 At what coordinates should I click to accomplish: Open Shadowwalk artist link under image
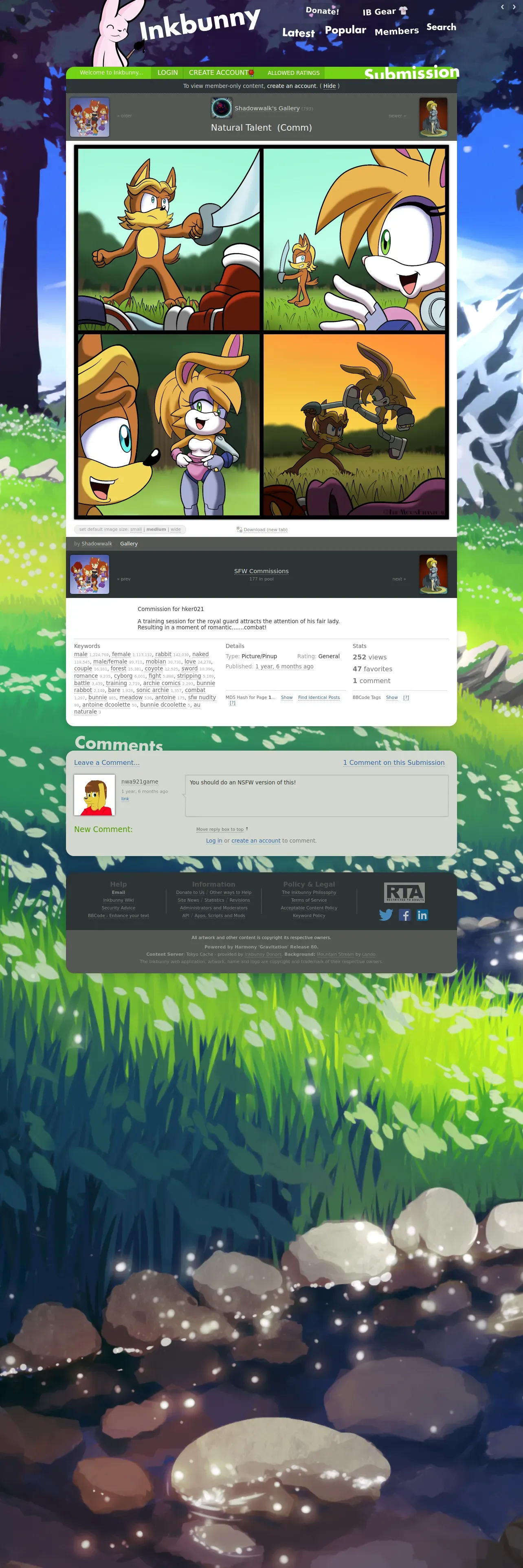point(97,543)
